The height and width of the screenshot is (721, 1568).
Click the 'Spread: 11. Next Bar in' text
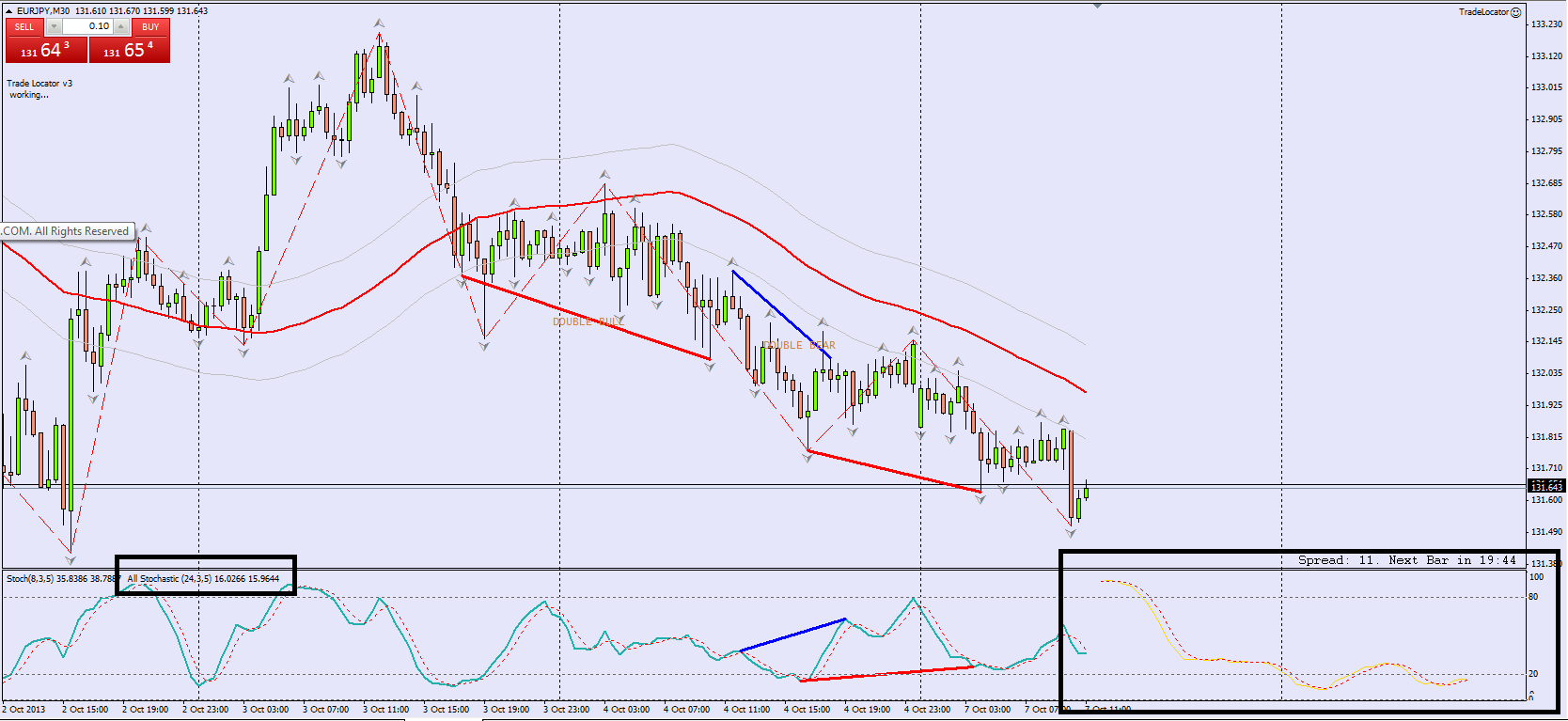pos(1386,560)
